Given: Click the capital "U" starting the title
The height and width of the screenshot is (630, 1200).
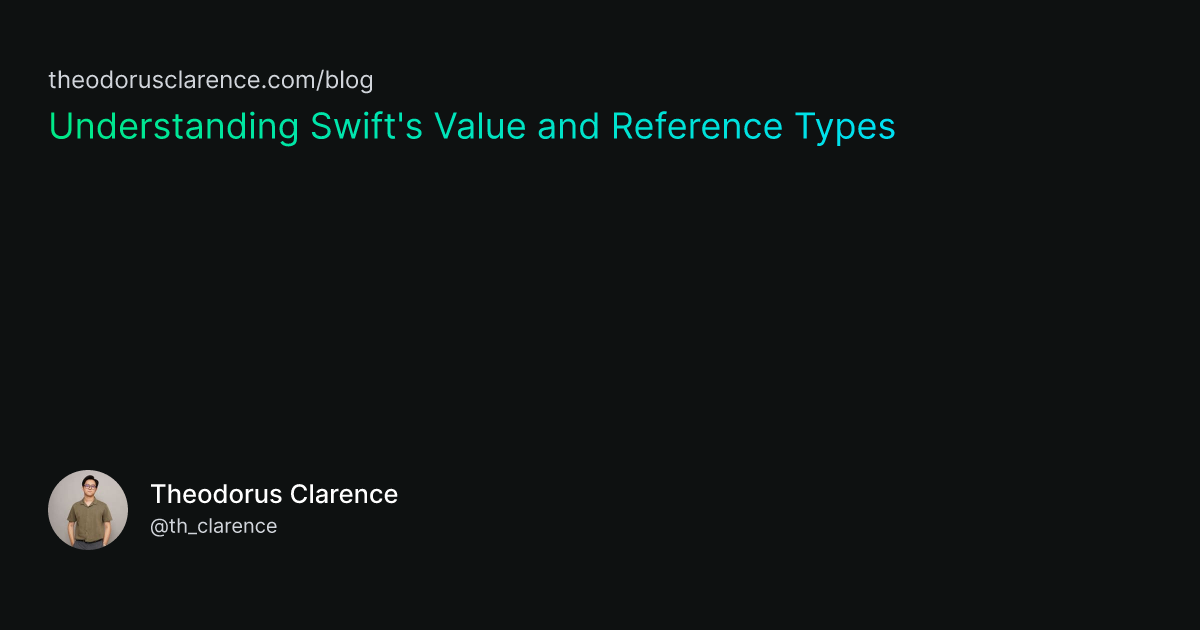Looking at the screenshot, I should pos(60,127).
